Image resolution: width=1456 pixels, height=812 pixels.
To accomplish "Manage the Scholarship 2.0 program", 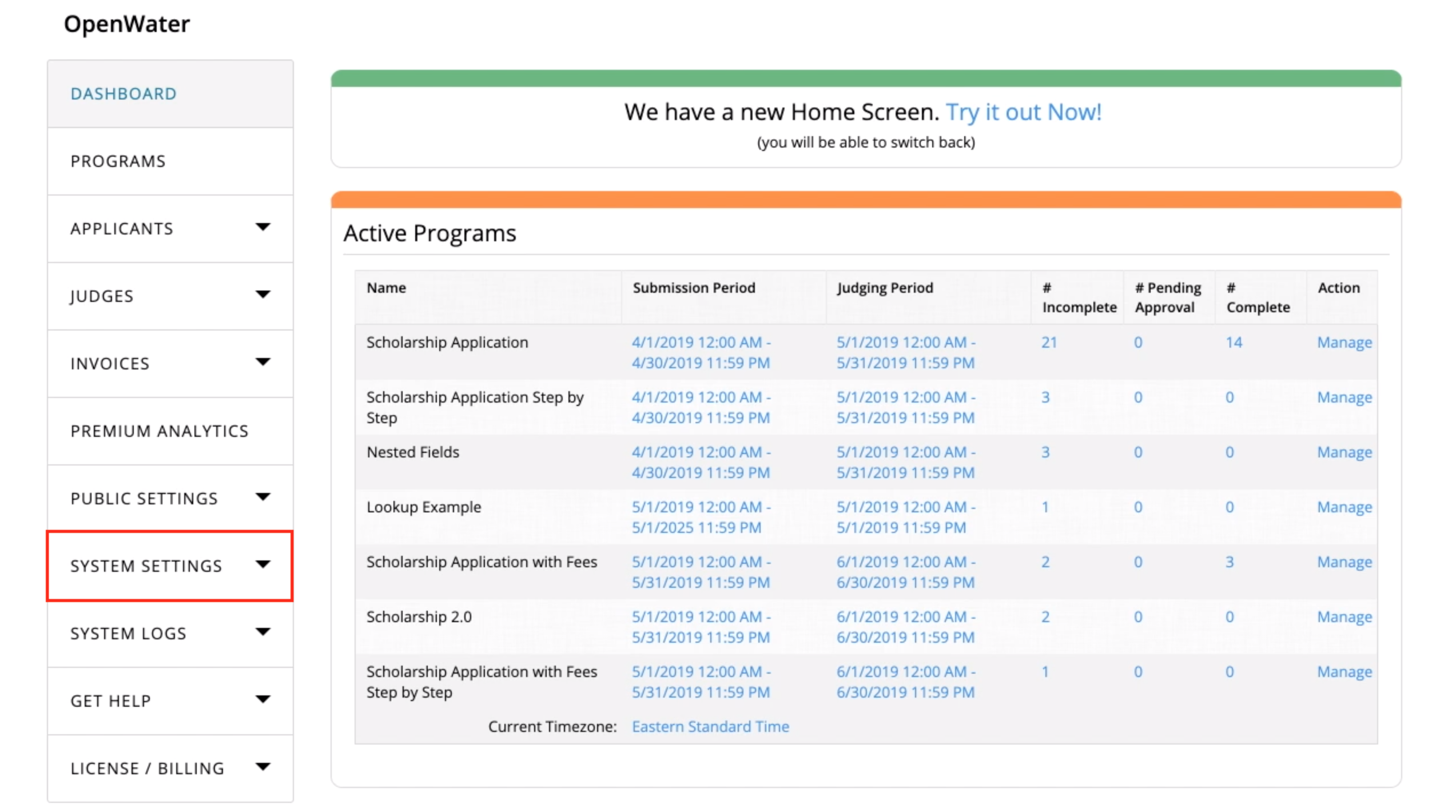I will click(1344, 617).
